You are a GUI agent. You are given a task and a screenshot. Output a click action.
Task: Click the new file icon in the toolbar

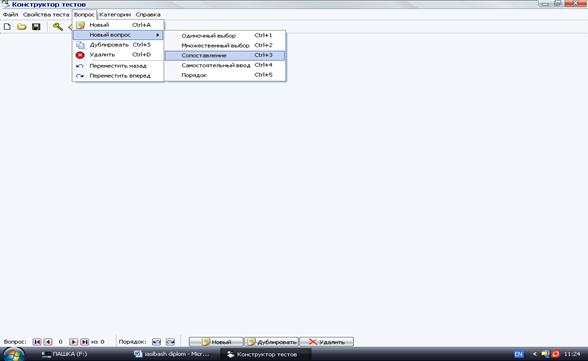(7, 27)
